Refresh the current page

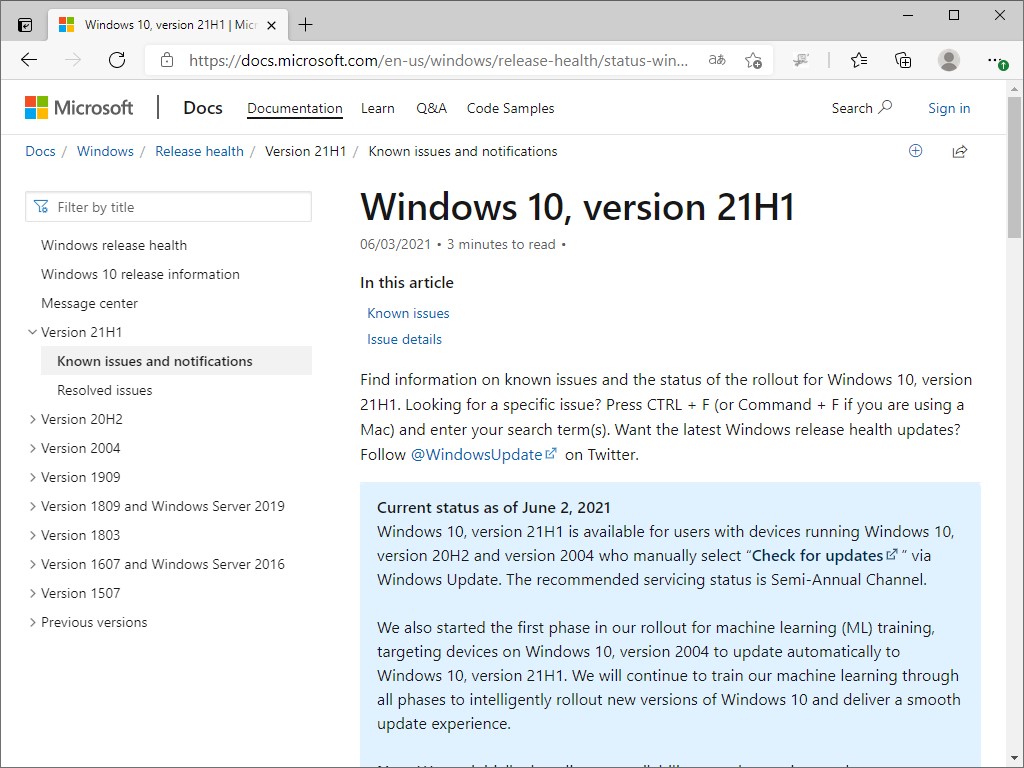click(117, 60)
